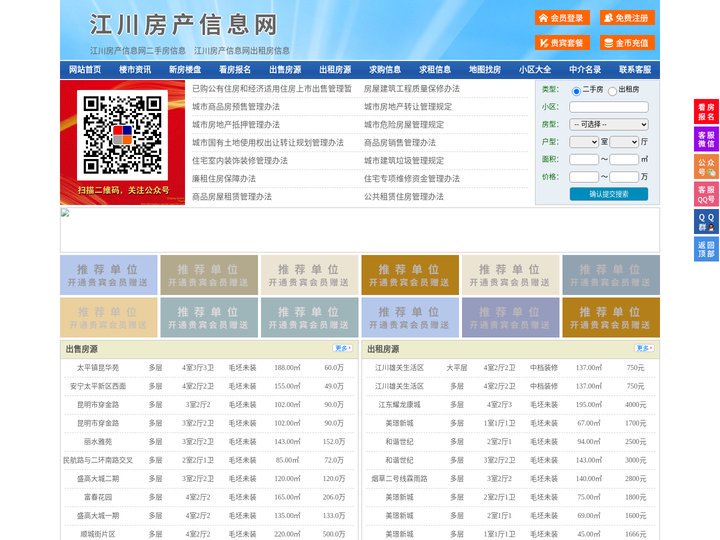Viewport: 720px width, 540px height.
Task: Go to 网站首页 in navigation
Action: pos(85,70)
